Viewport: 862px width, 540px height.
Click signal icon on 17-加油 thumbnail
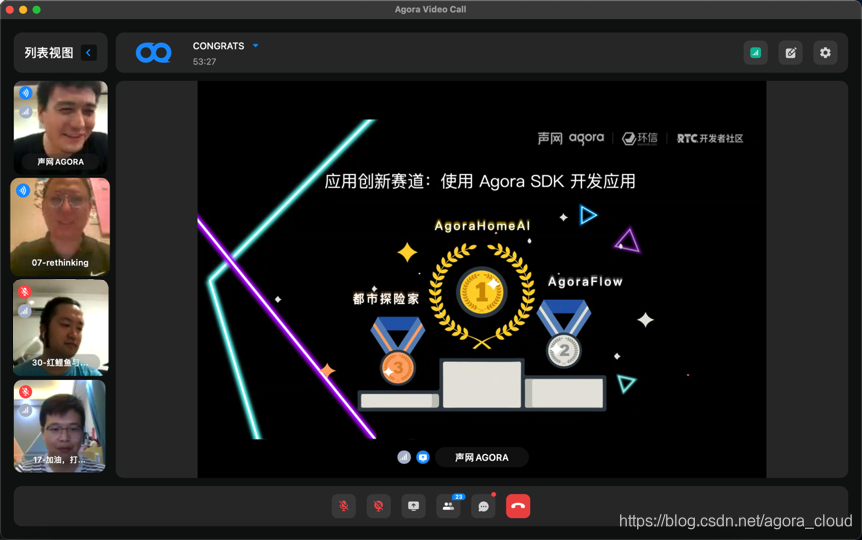(x=25, y=411)
